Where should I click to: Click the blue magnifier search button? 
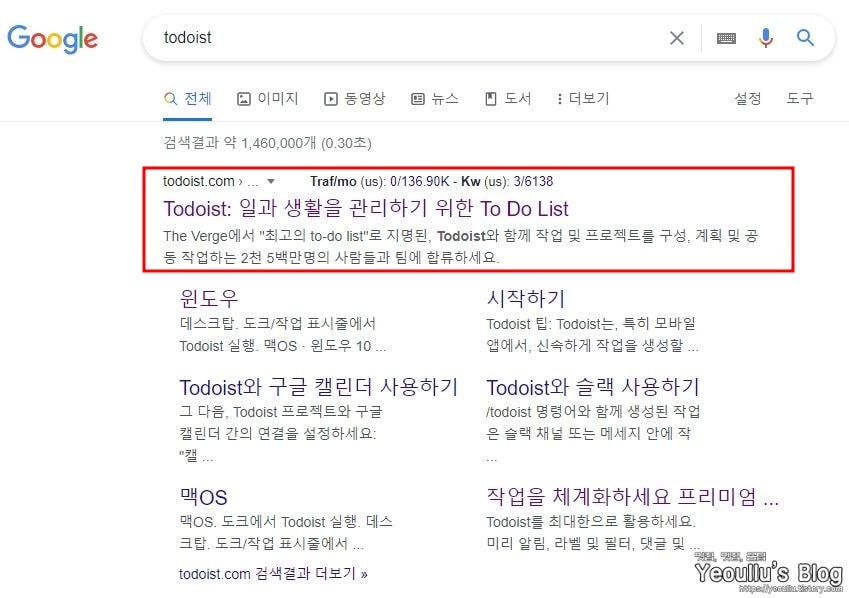pyautogui.click(x=805, y=37)
